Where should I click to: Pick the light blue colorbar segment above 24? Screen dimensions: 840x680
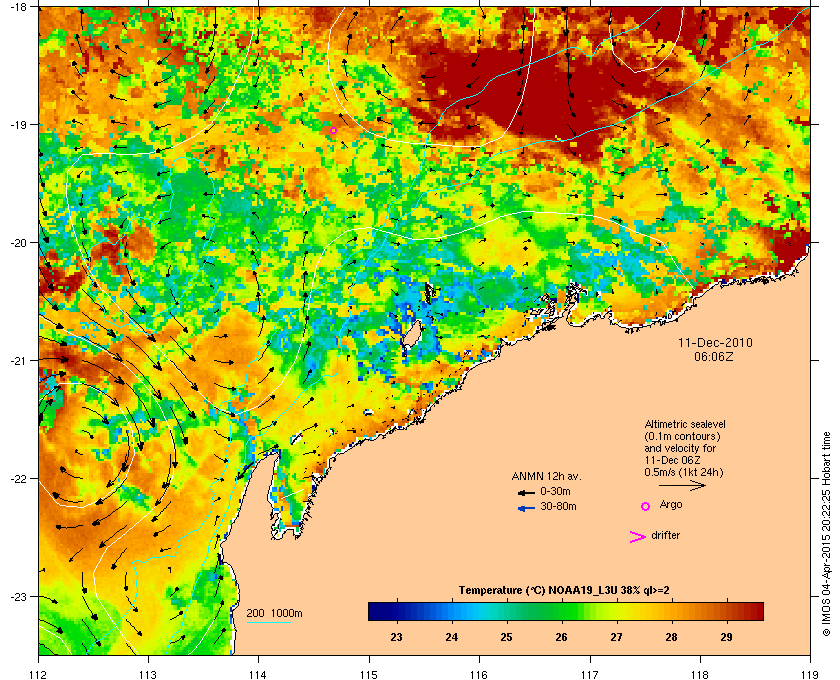point(452,611)
